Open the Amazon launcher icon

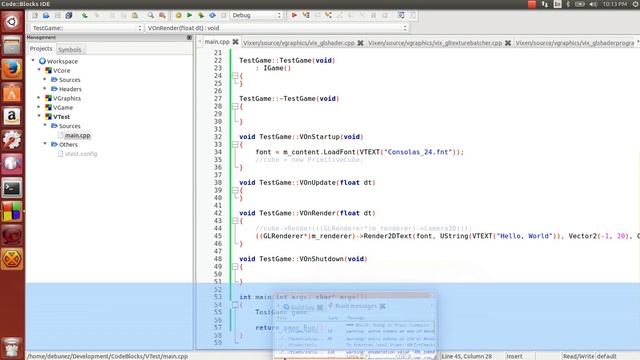tap(12, 116)
